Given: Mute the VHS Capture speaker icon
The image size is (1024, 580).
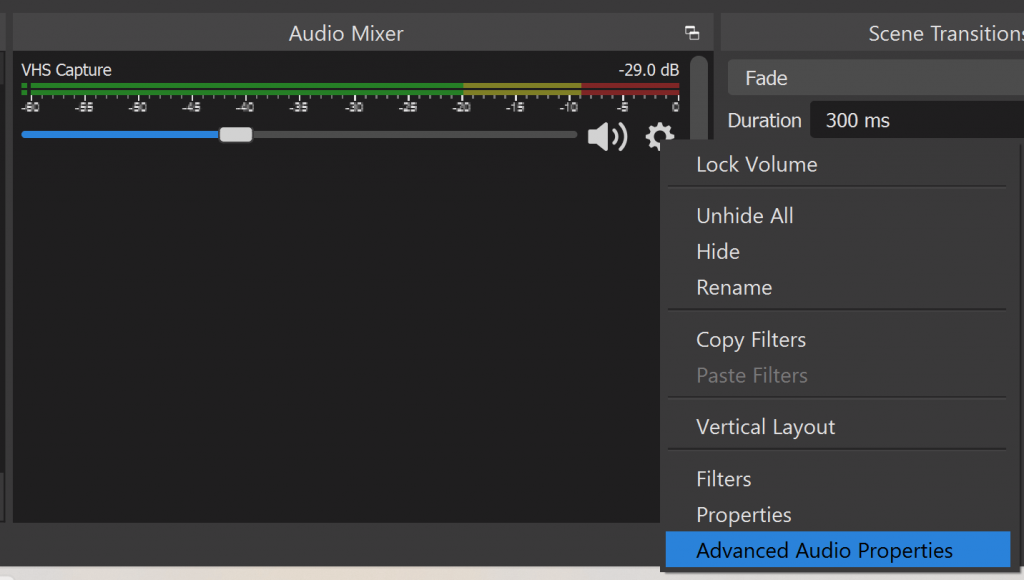Looking at the screenshot, I should (606, 136).
